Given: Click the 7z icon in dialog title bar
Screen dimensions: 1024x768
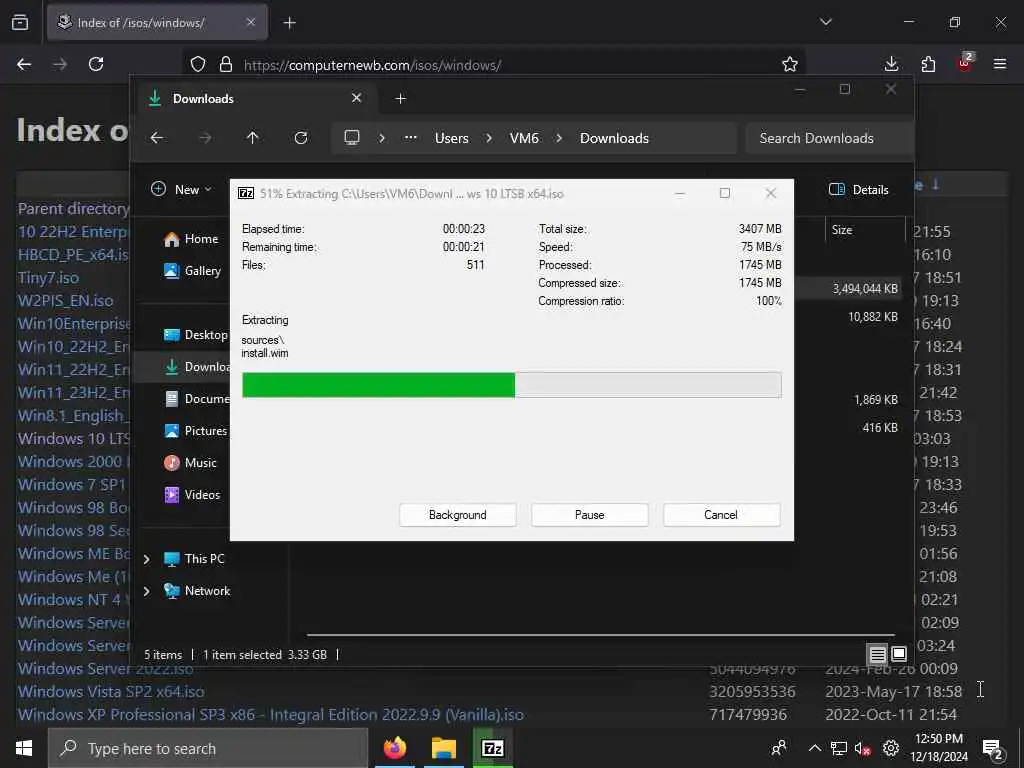Looking at the screenshot, I should click(x=246, y=193).
